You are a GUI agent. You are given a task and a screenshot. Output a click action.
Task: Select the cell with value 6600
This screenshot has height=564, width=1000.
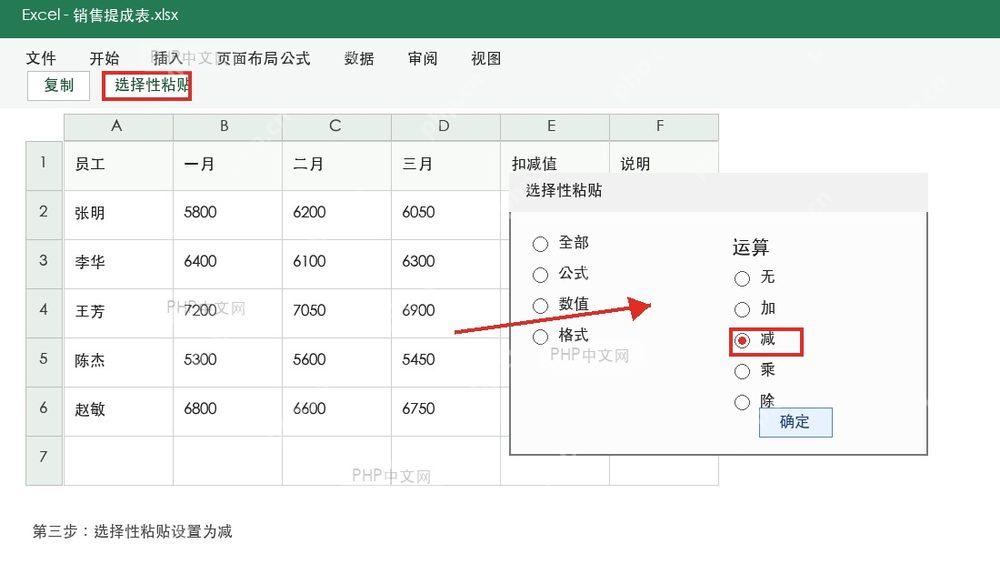click(337, 411)
